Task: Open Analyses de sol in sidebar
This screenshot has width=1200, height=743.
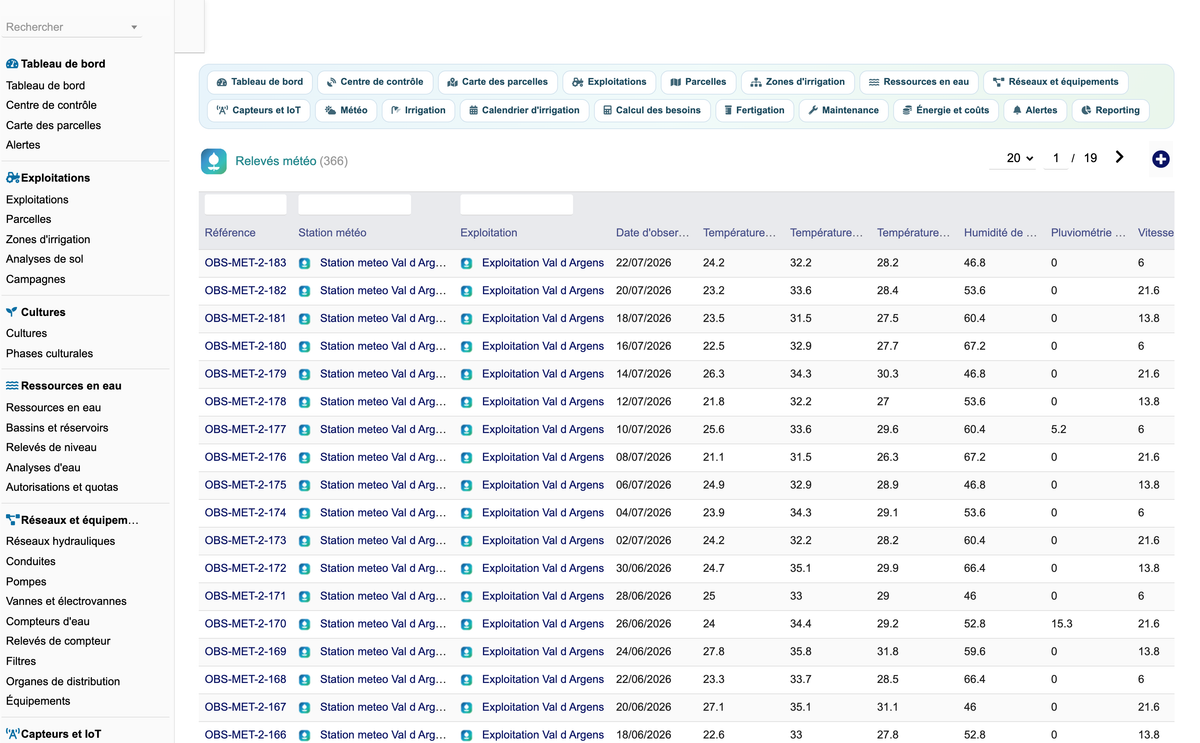Action: 45,260
